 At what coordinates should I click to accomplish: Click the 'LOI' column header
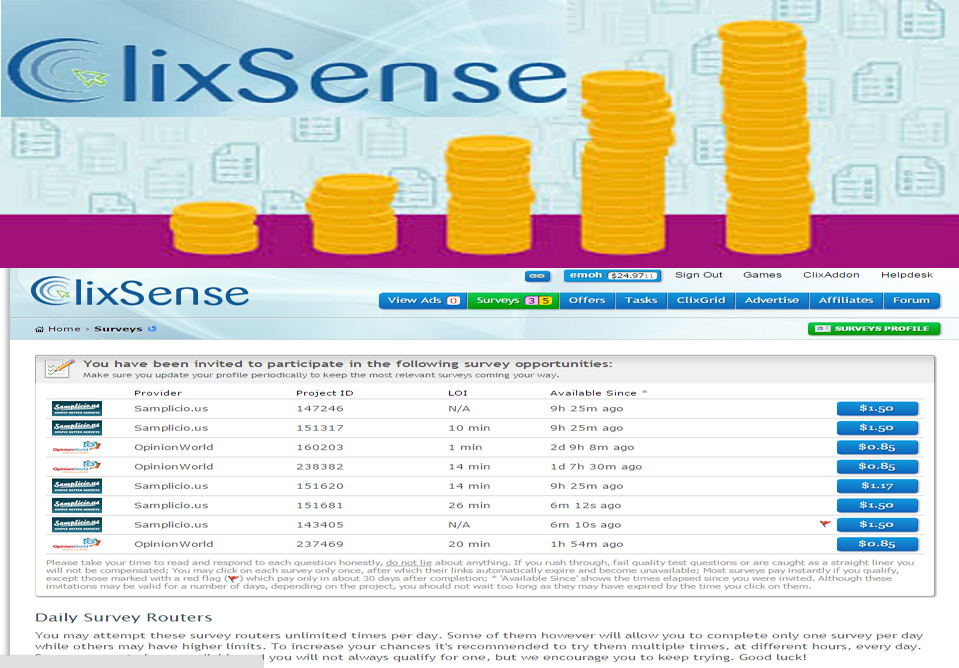coord(457,393)
